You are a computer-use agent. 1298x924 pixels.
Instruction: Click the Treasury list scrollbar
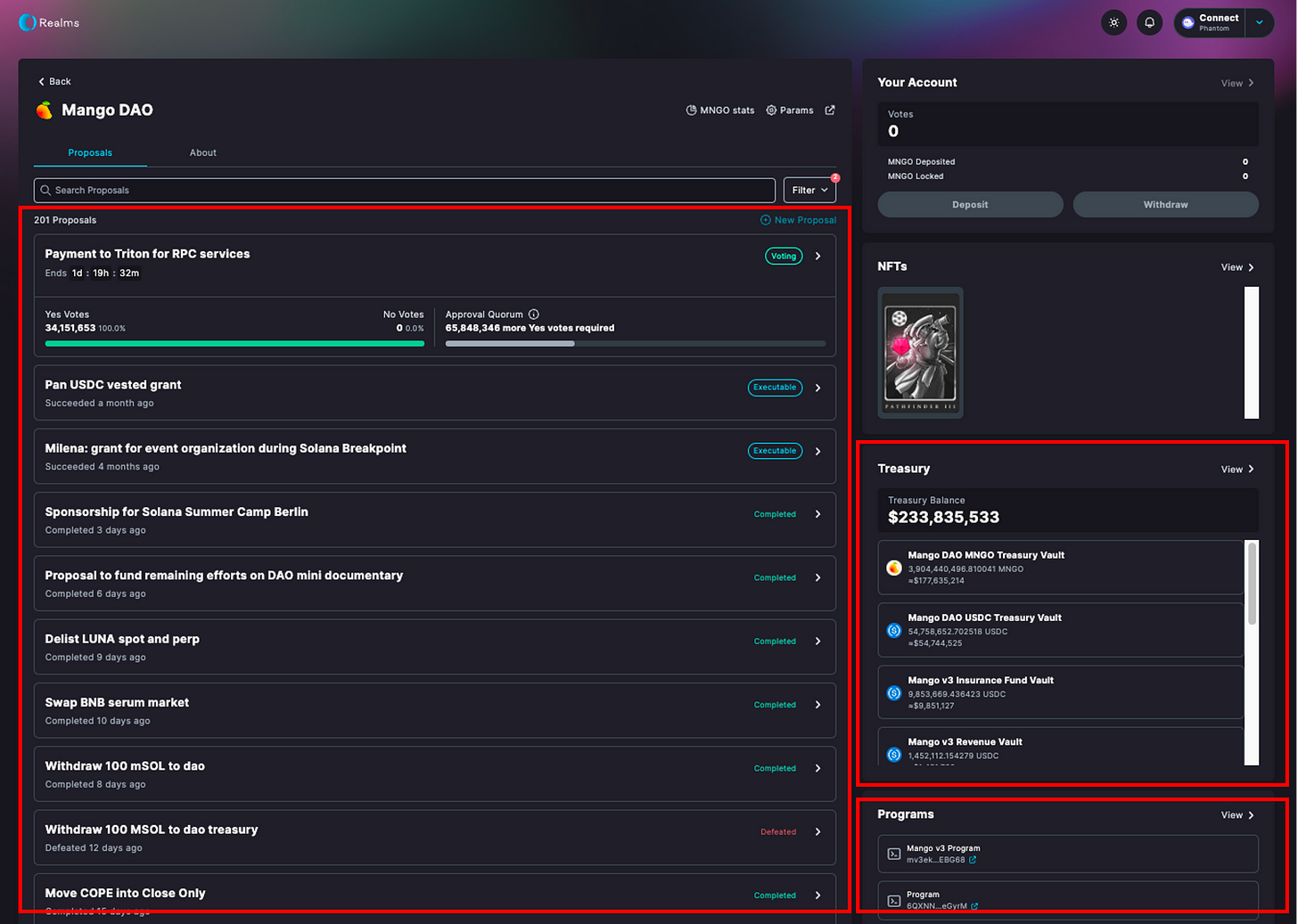[1252, 584]
